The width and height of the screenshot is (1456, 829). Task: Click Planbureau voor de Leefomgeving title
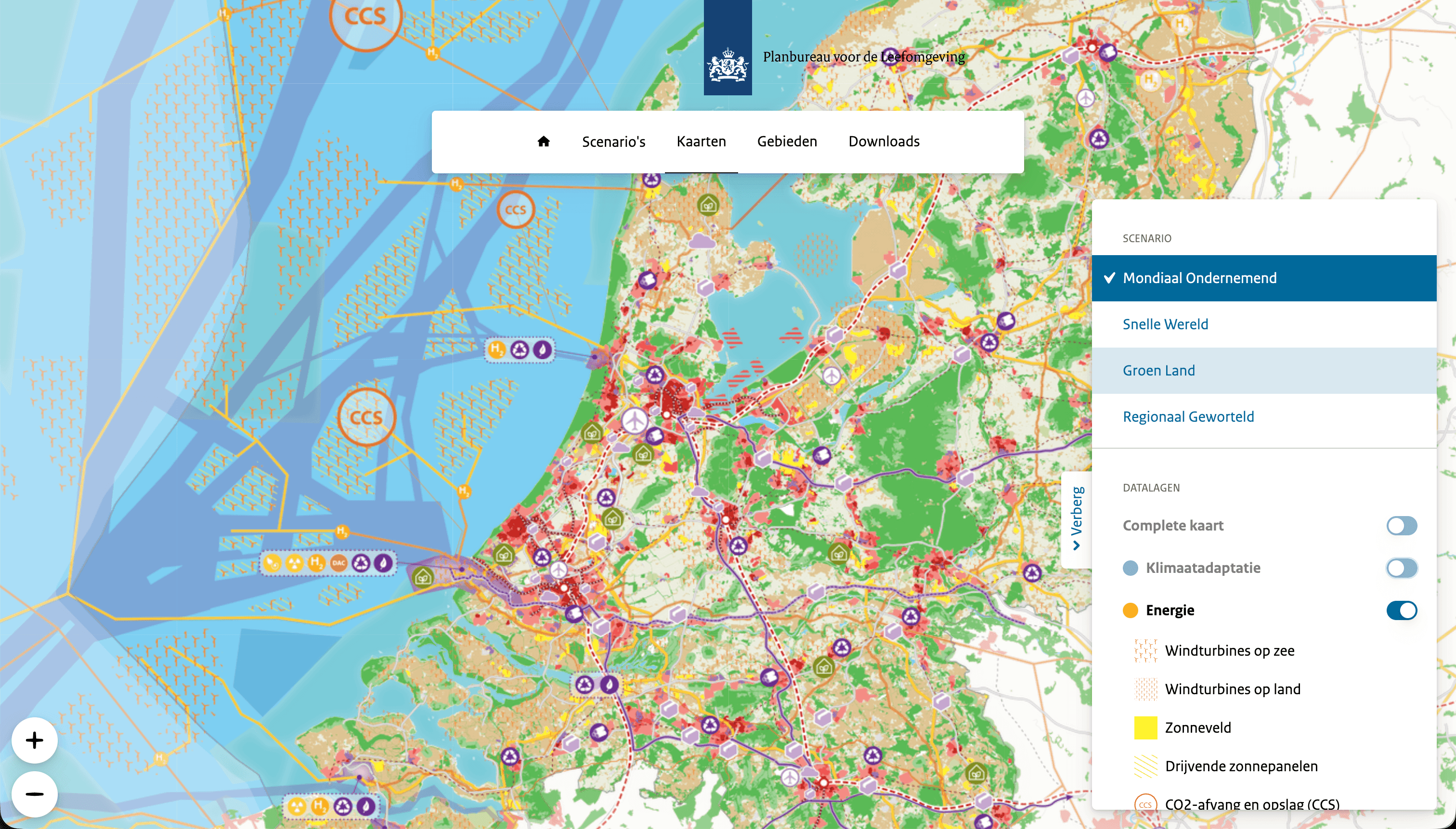pos(864,56)
